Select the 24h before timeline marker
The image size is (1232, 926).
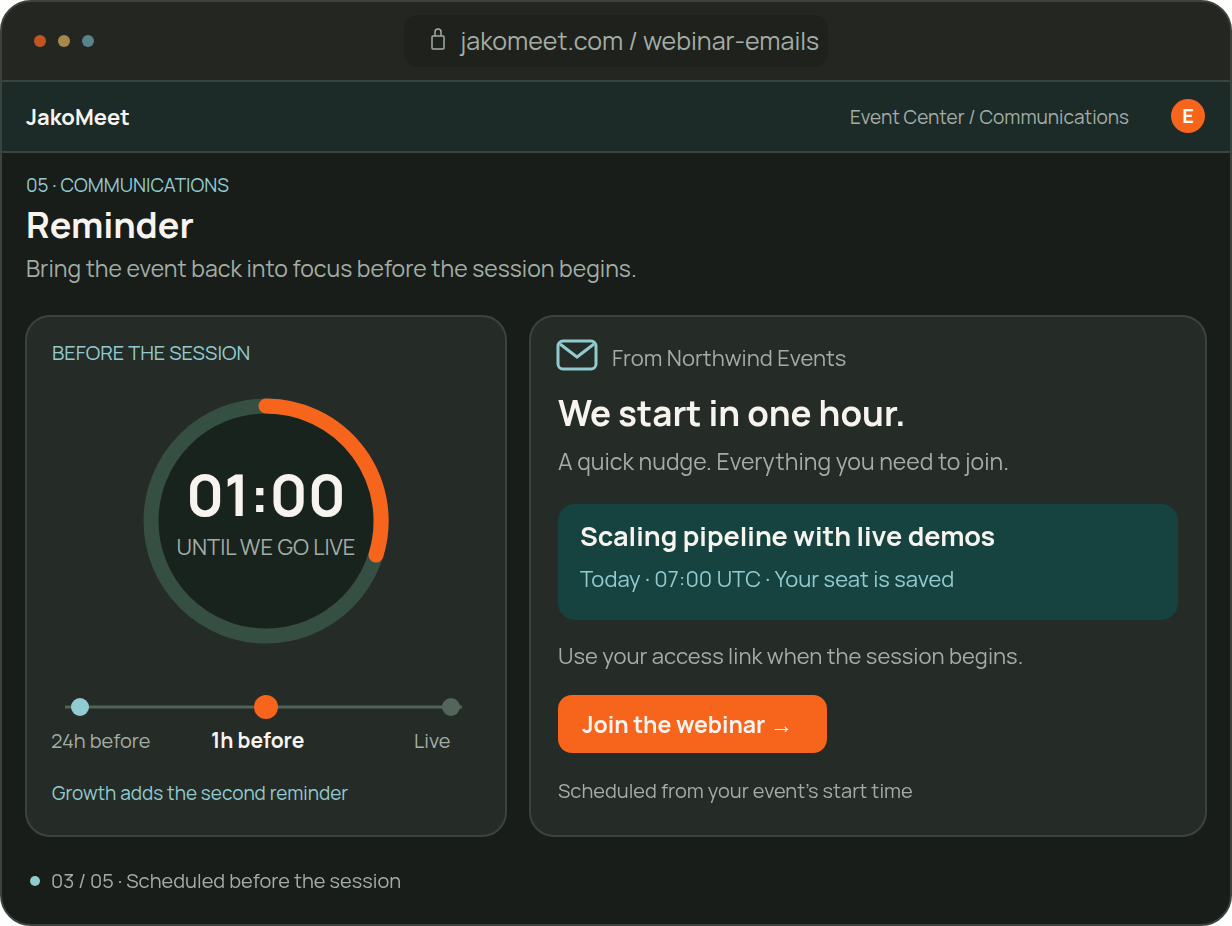point(80,707)
